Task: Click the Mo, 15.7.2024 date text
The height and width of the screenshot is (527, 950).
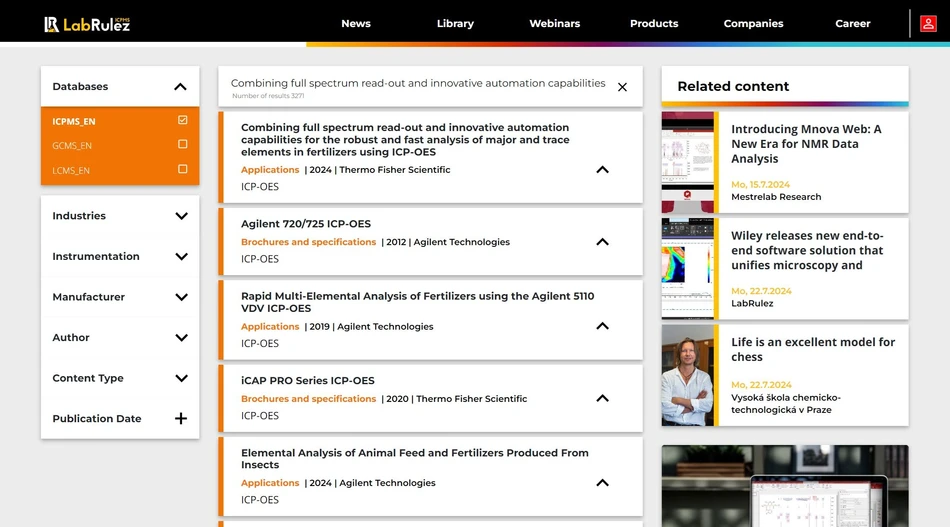Action: pos(760,184)
